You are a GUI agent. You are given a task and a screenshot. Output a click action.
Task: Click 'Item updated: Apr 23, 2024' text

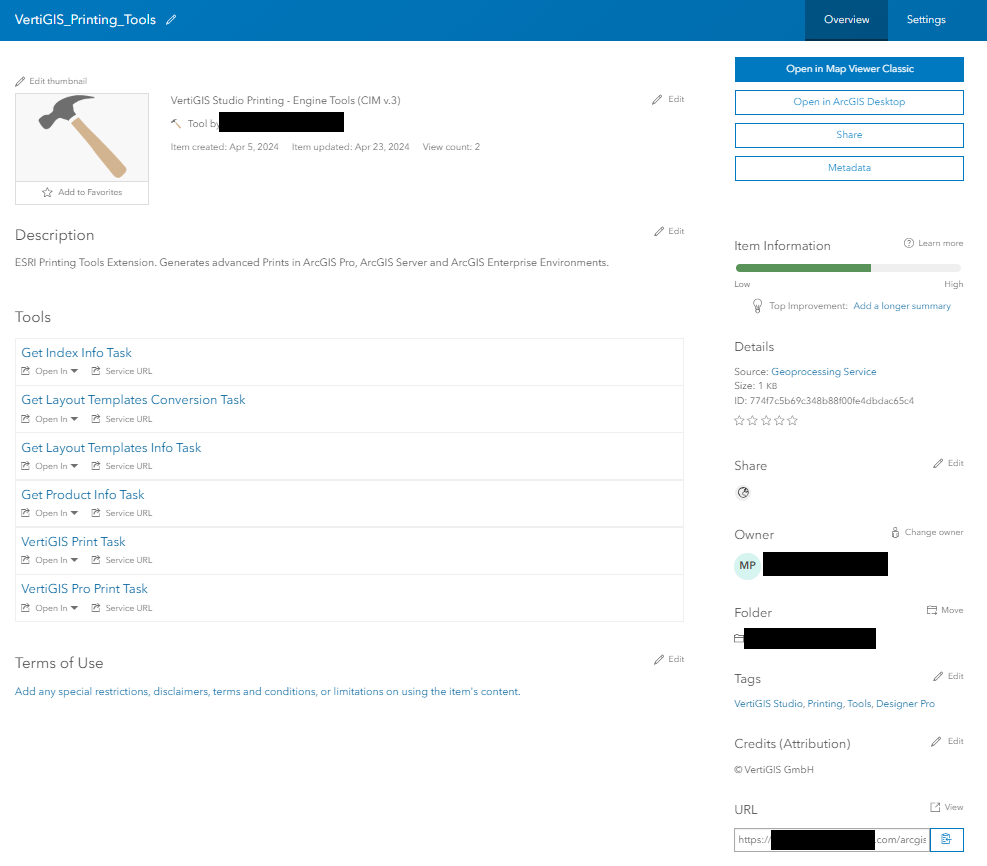click(351, 147)
